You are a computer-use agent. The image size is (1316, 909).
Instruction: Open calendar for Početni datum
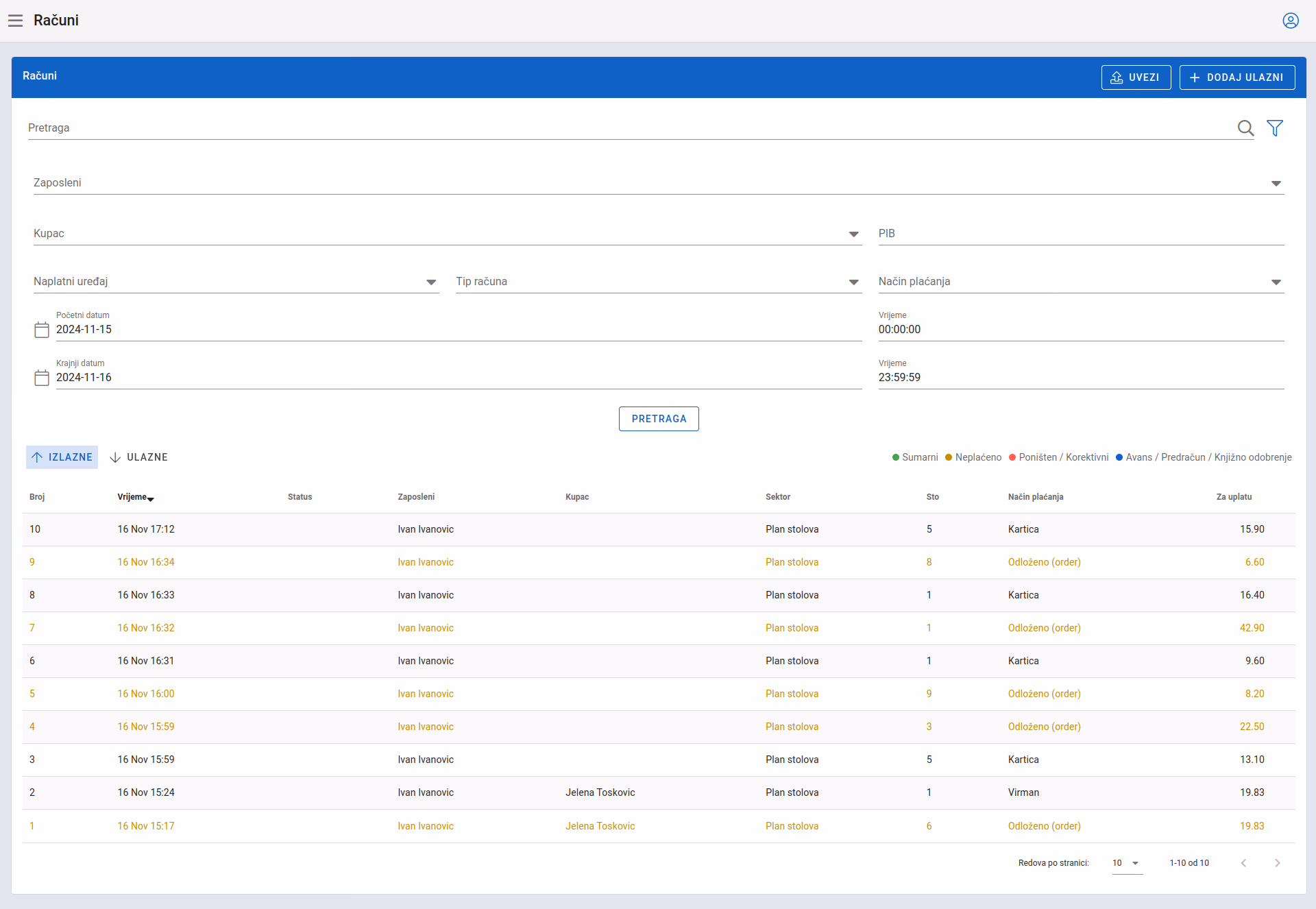pos(42,330)
